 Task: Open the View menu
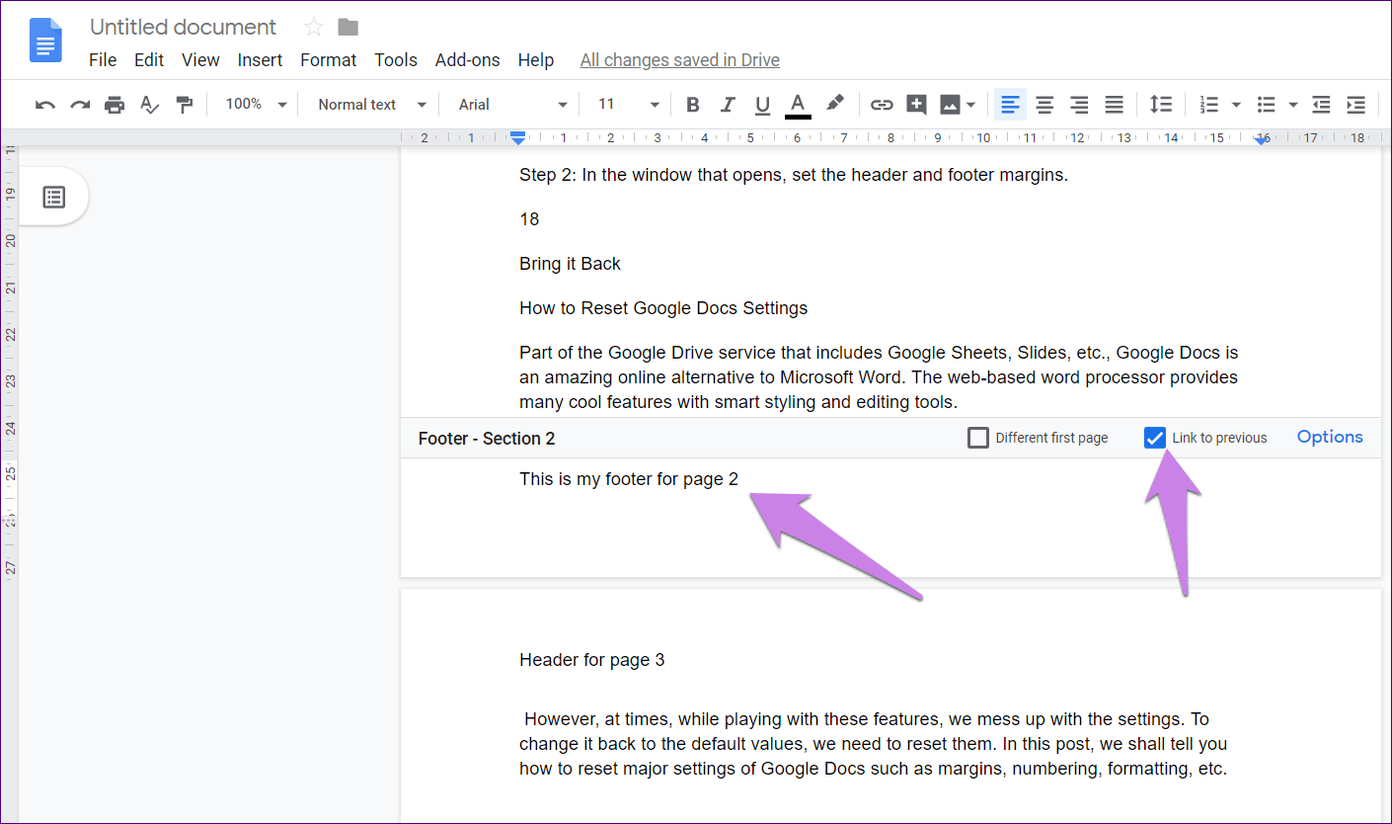click(200, 60)
